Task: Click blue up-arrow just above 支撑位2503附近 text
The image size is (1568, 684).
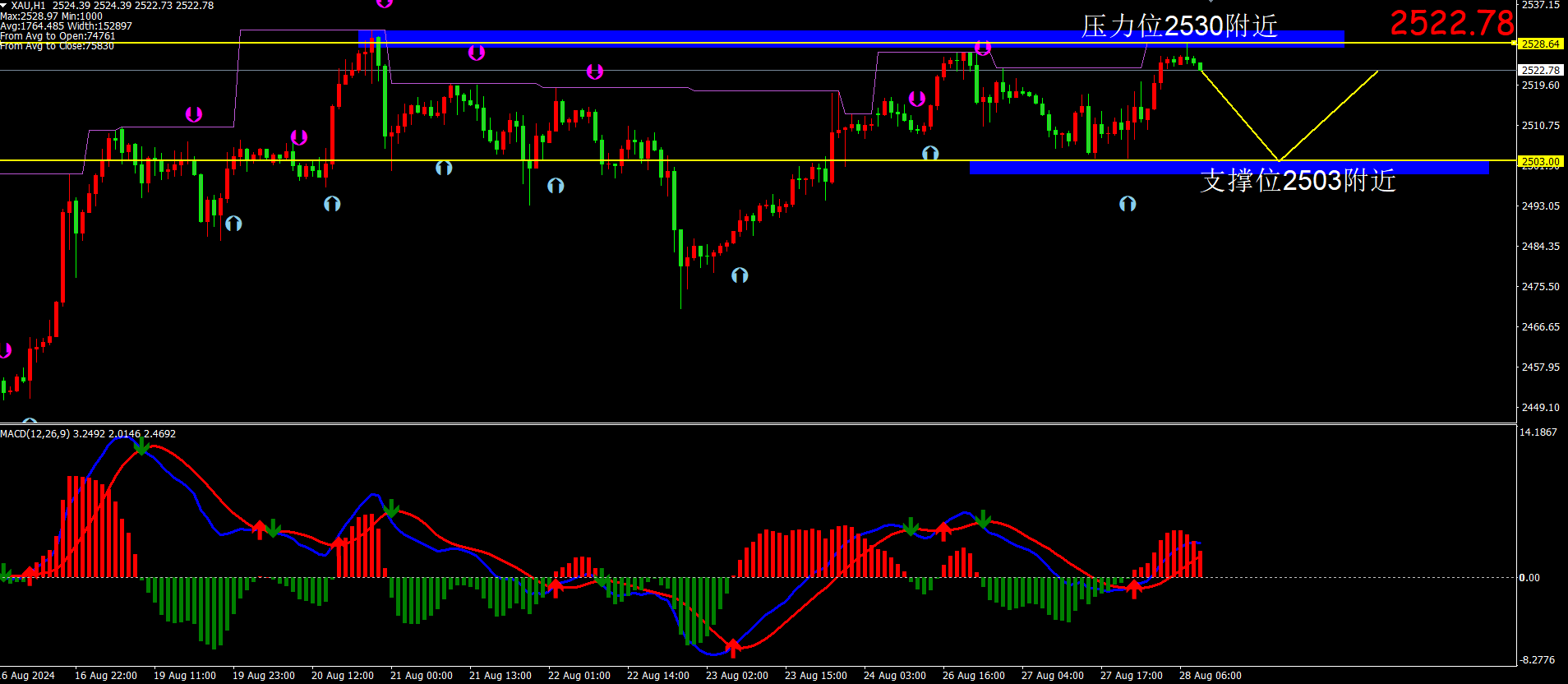Action: coord(1128,203)
